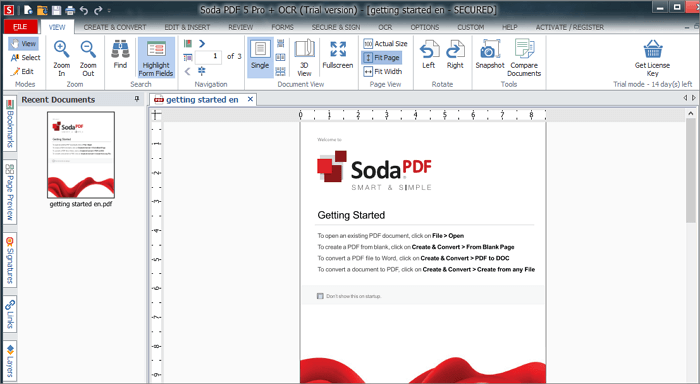The height and width of the screenshot is (384, 700).
Task: Expand the quick access toolbar dropdown
Action: point(109,10)
